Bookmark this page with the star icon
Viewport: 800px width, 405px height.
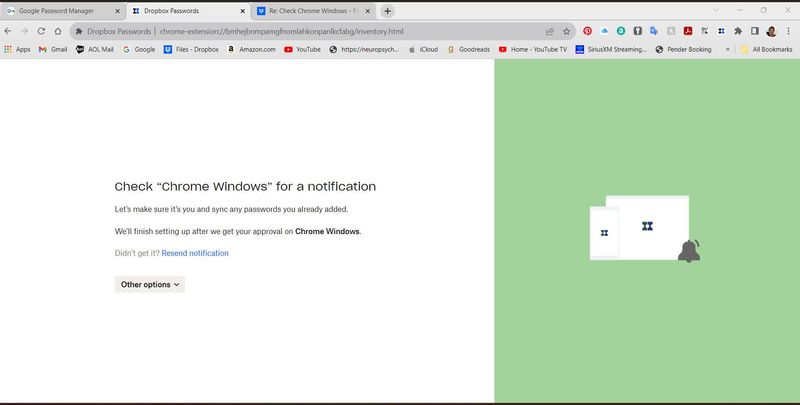566,31
